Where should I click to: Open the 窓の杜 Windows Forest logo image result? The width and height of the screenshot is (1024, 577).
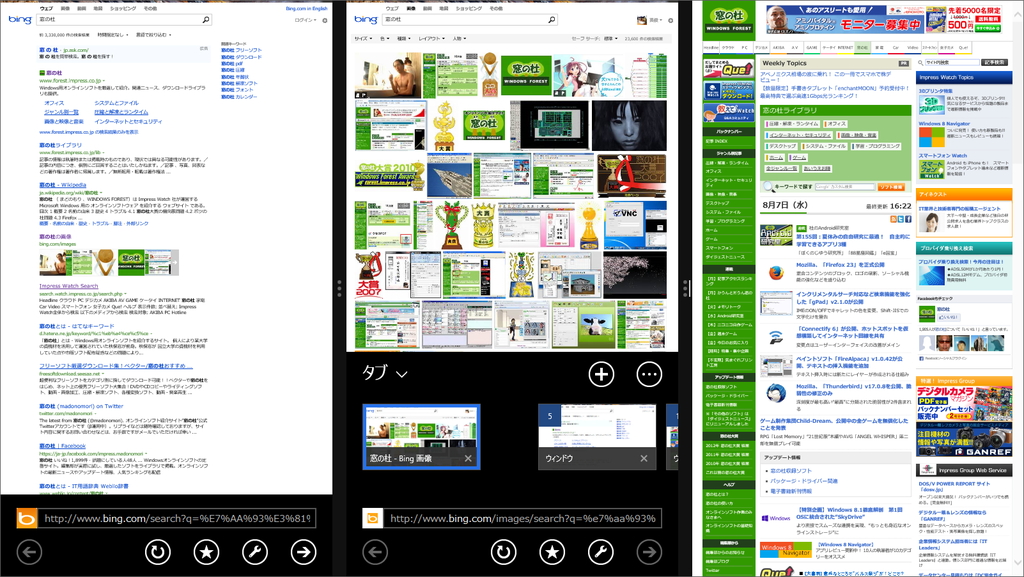click(526, 74)
